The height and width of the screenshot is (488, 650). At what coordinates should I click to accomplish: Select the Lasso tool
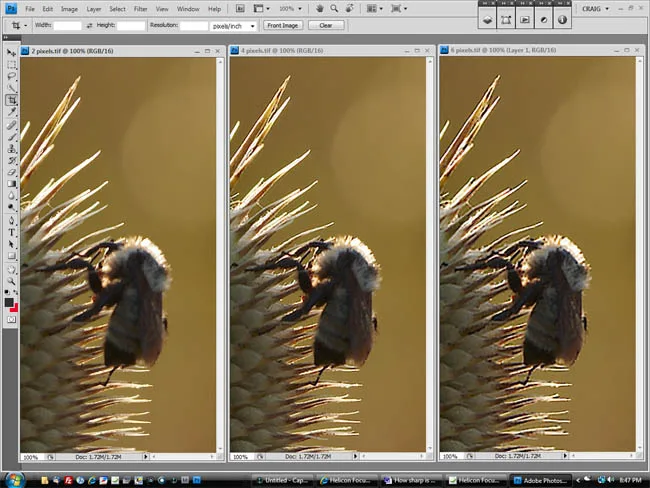click(11, 75)
